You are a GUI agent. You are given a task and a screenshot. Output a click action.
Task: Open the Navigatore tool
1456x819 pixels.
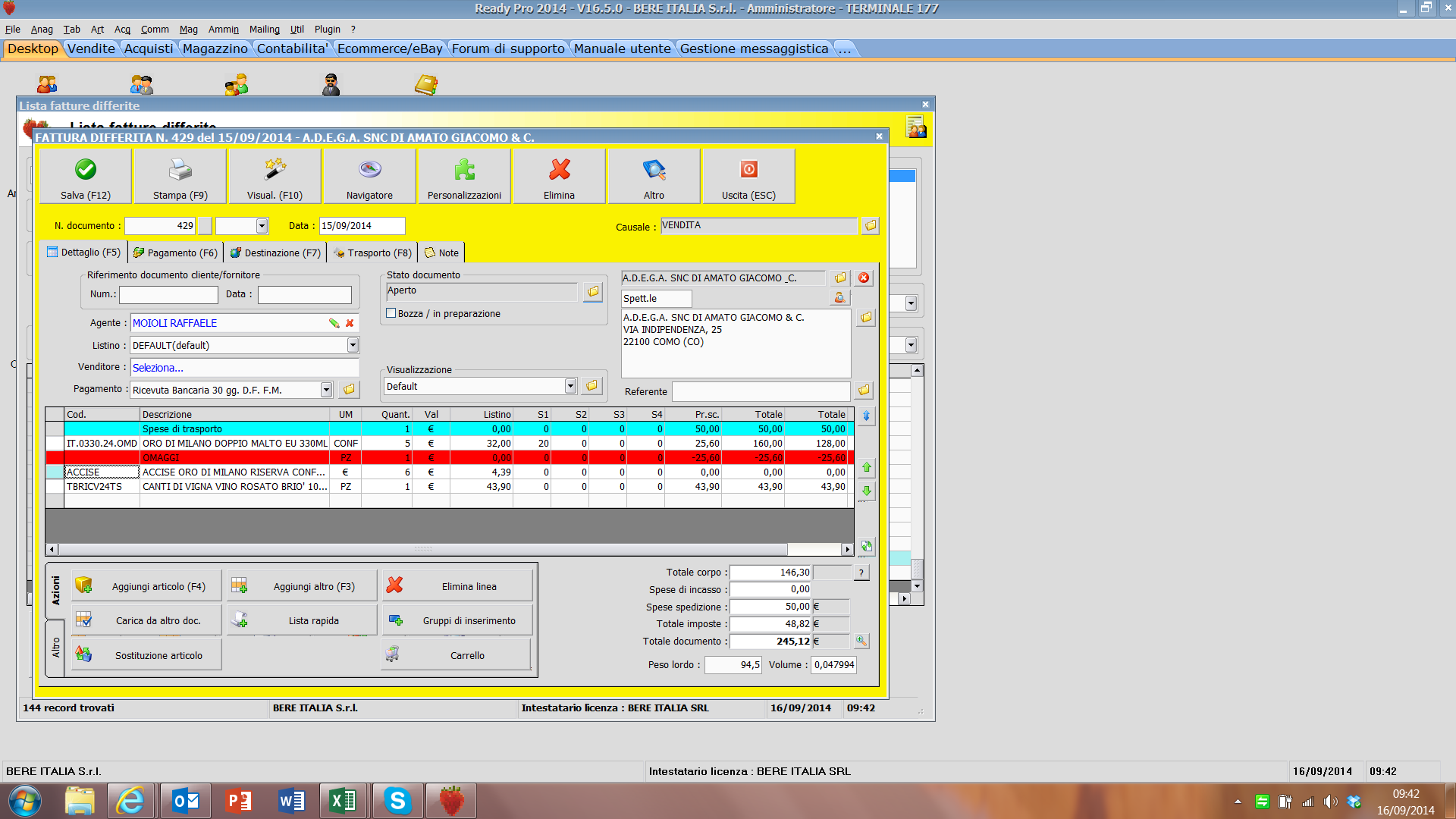click(369, 176)
